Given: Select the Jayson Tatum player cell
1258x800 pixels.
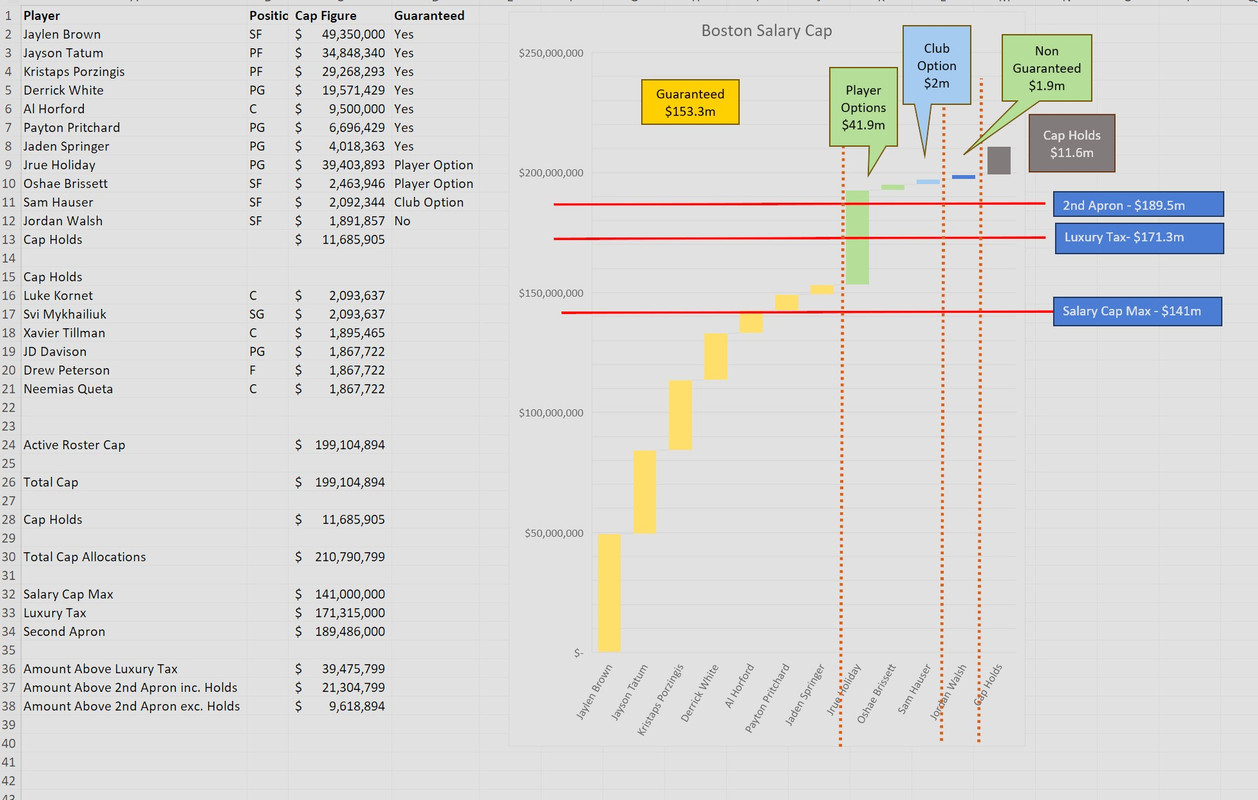Looking at the screenshot, I should coord(134,53).
